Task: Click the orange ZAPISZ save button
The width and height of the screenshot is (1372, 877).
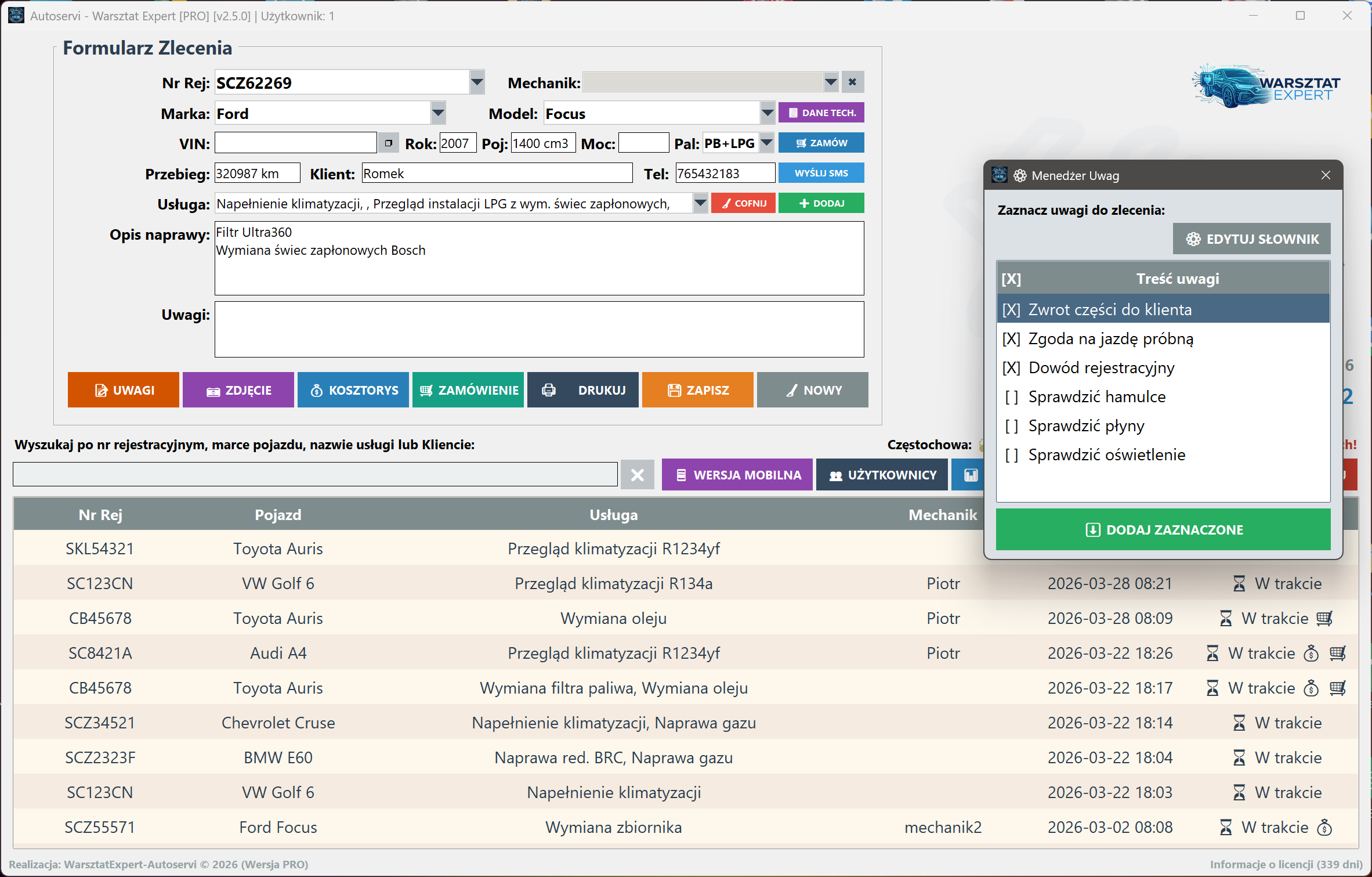Action: click(697, 390)
